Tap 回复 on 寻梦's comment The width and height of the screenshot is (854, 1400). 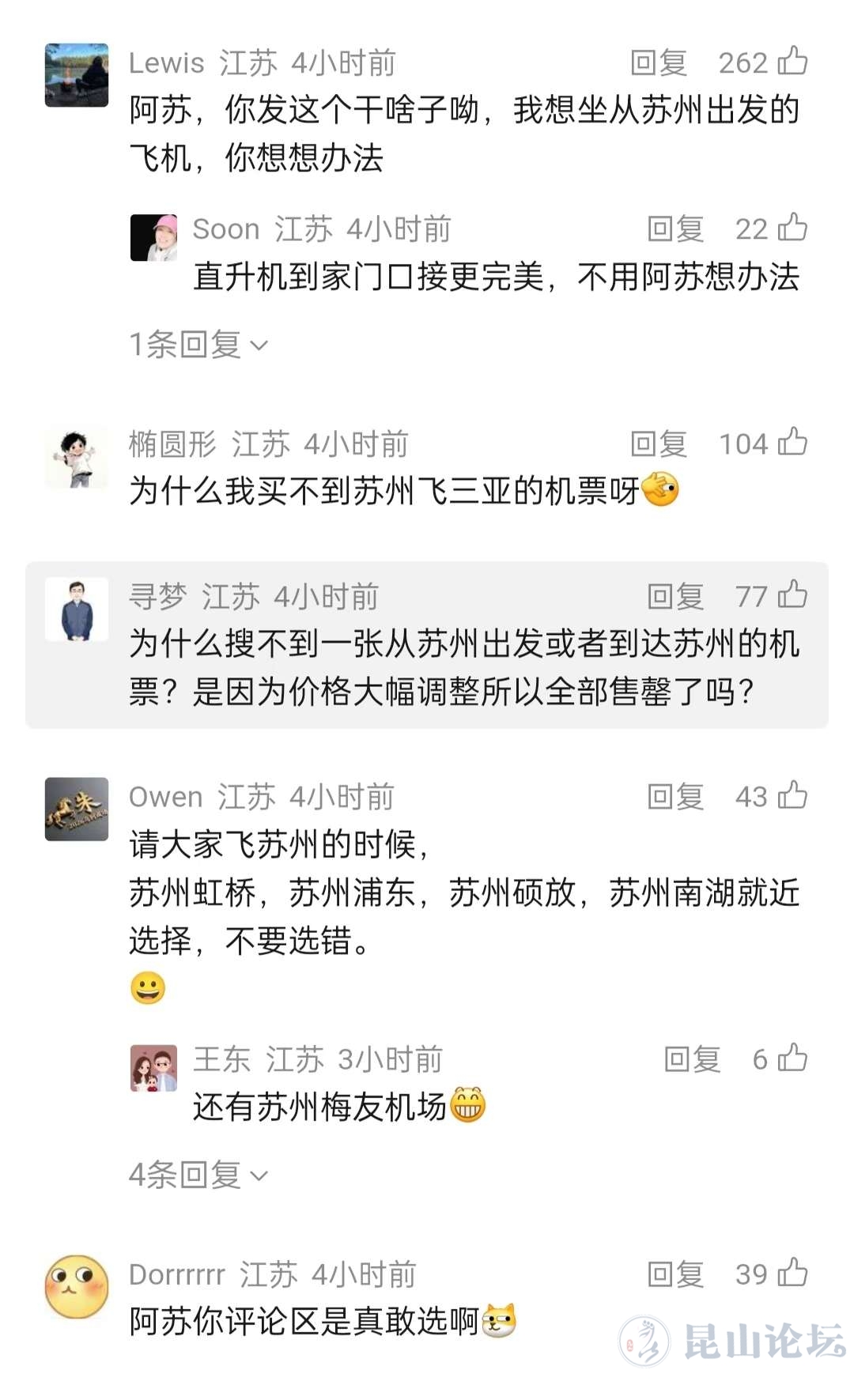[x=675, y=596]
